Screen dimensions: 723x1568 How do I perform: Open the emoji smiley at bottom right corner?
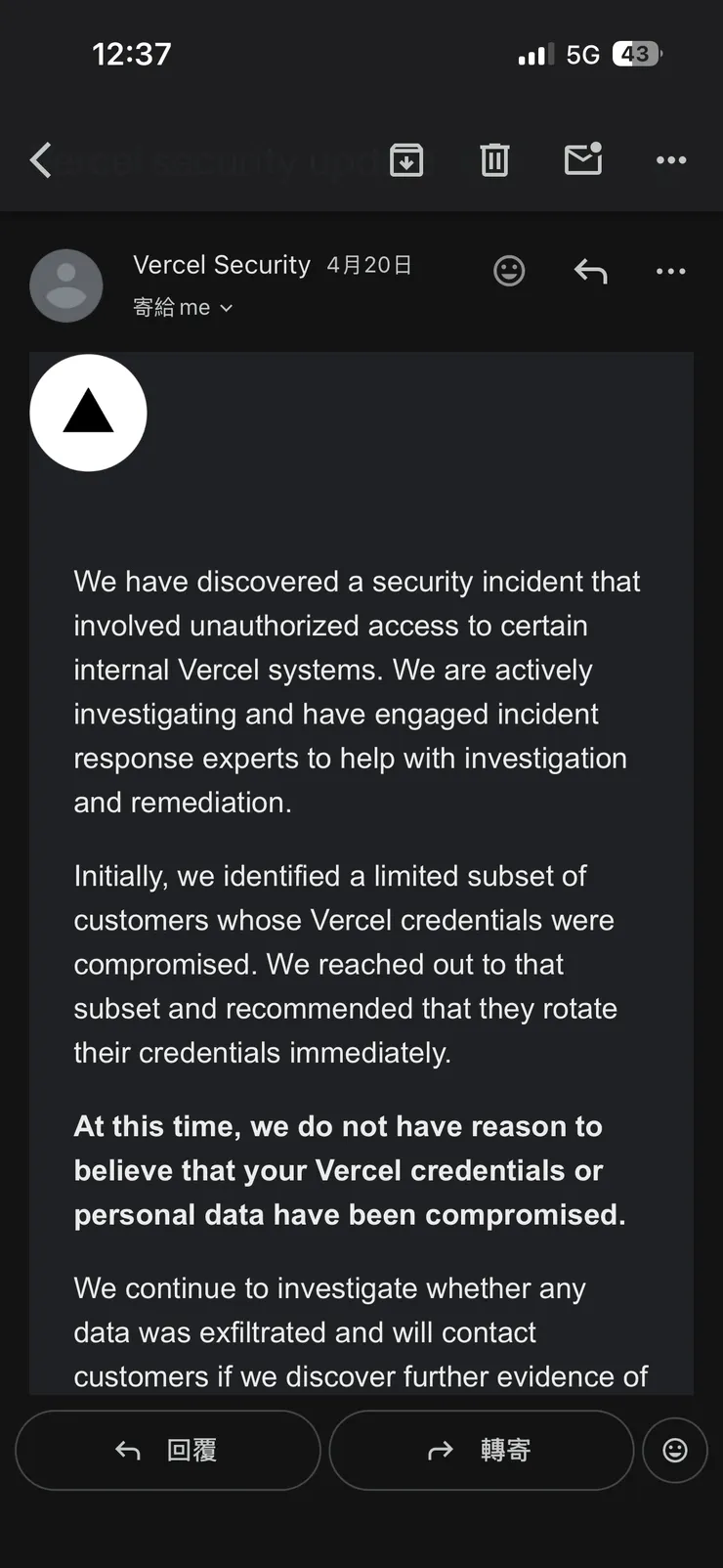pos(675,1451)
